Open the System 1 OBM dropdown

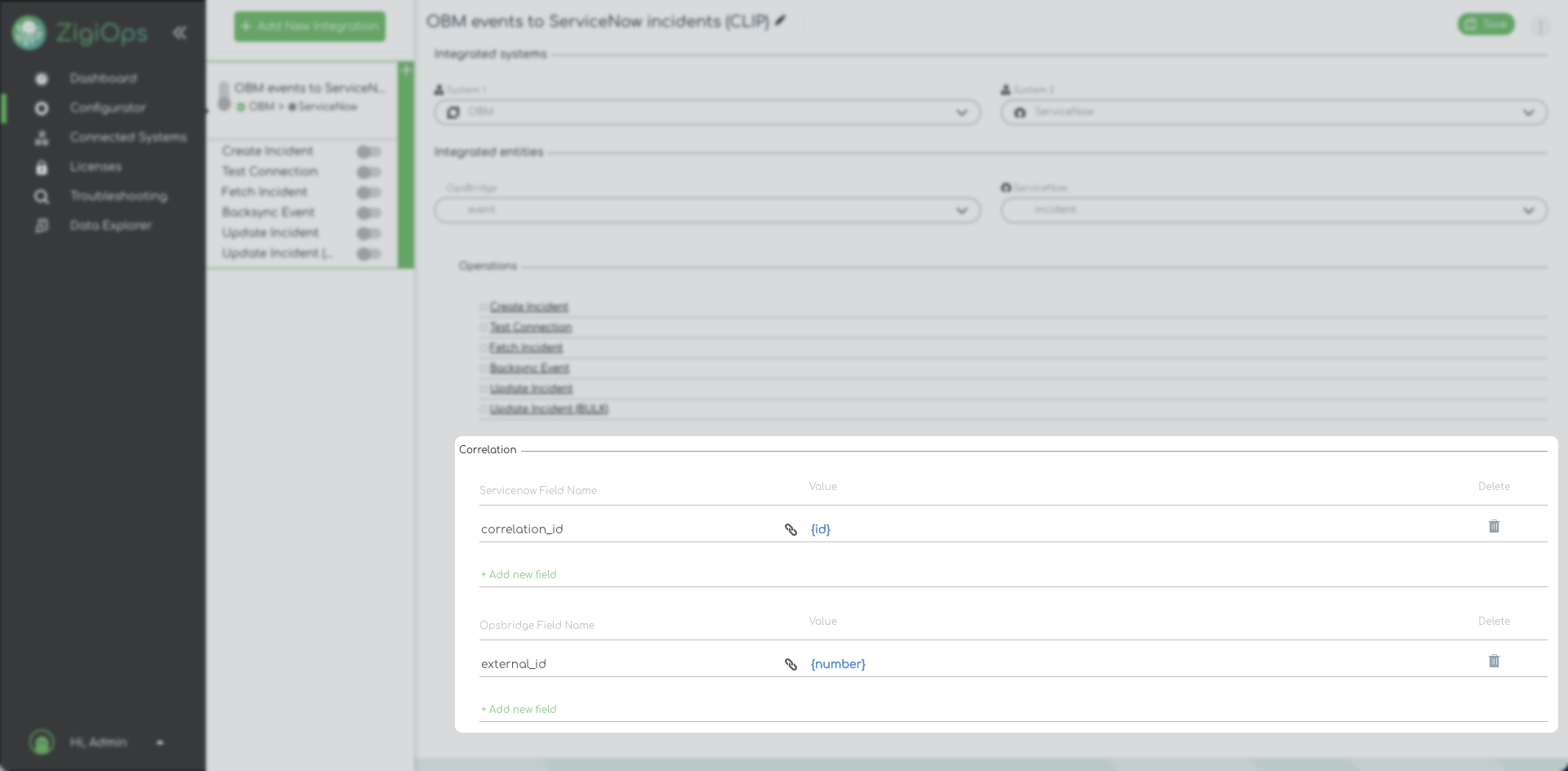(x=707, y=113)
